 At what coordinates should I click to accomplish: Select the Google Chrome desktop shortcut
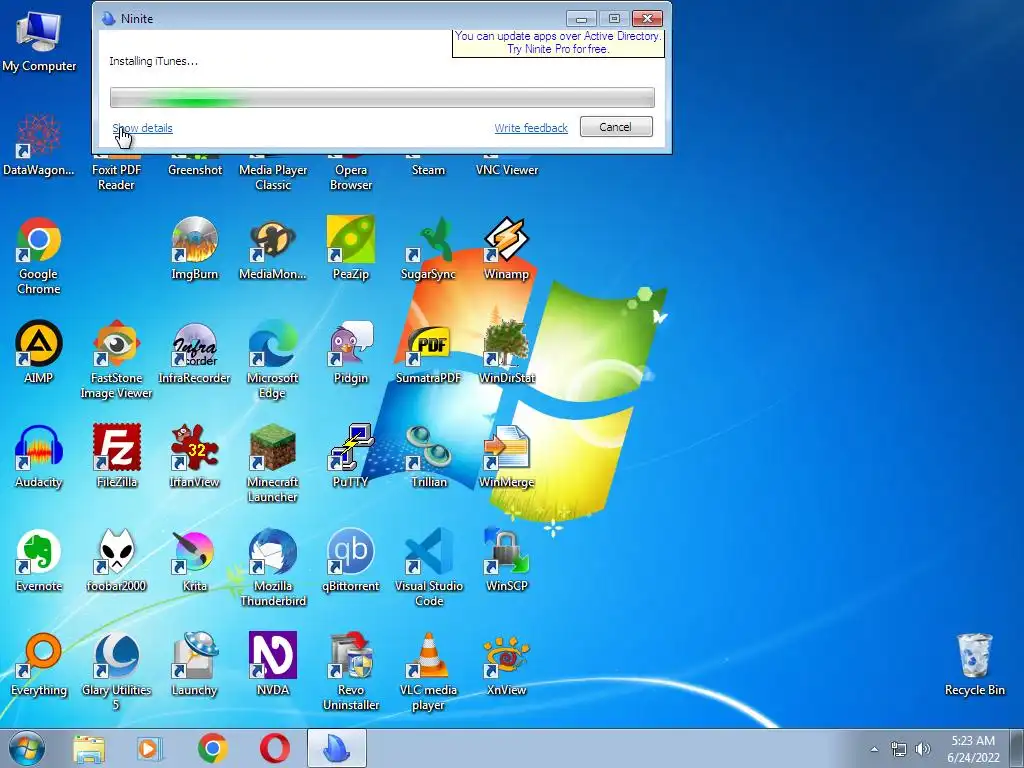coord(39,255)
